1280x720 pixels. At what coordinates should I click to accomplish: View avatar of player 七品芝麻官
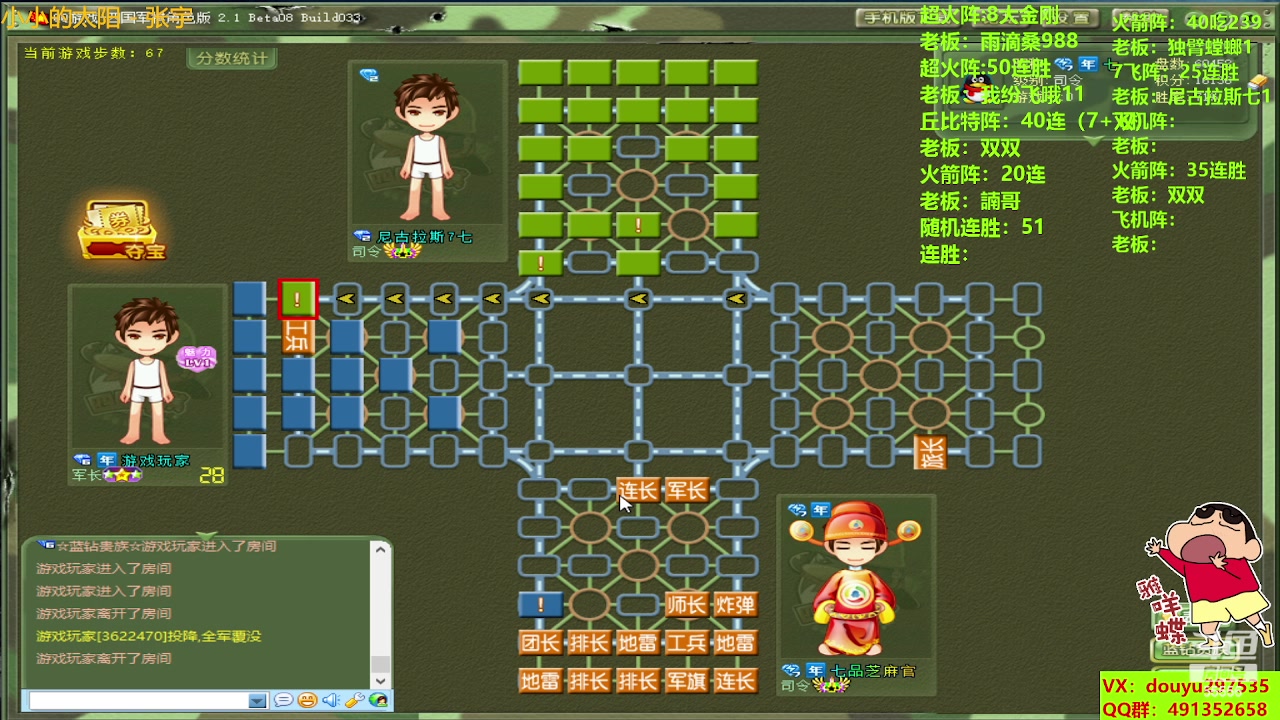pos(855,580)
